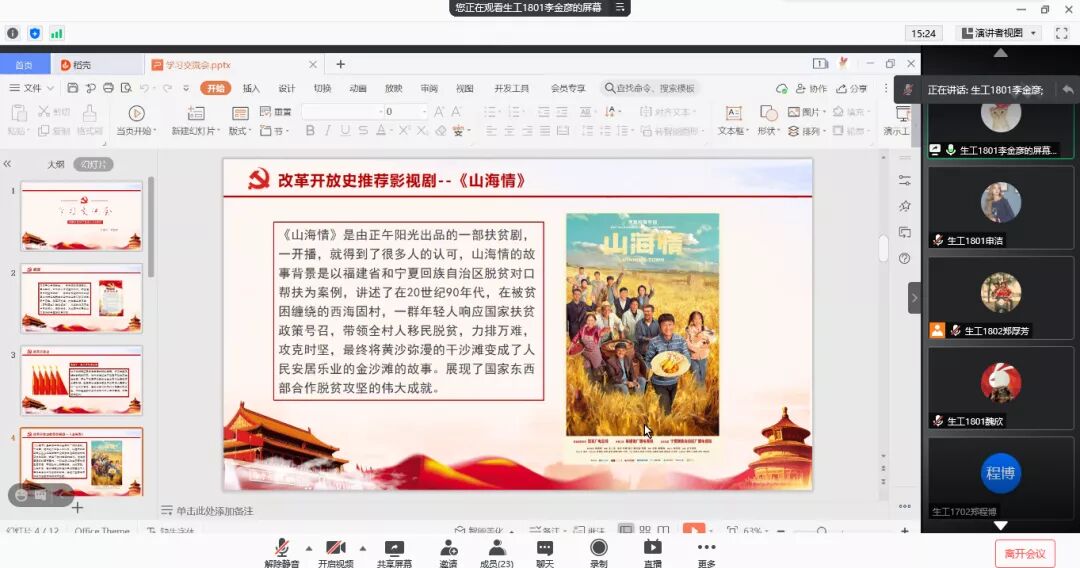Image resolution: width=1080 pixels, height=568 pixels.
Task: Switch to the 设计 ribbon tab
Action: click(287, 88)
